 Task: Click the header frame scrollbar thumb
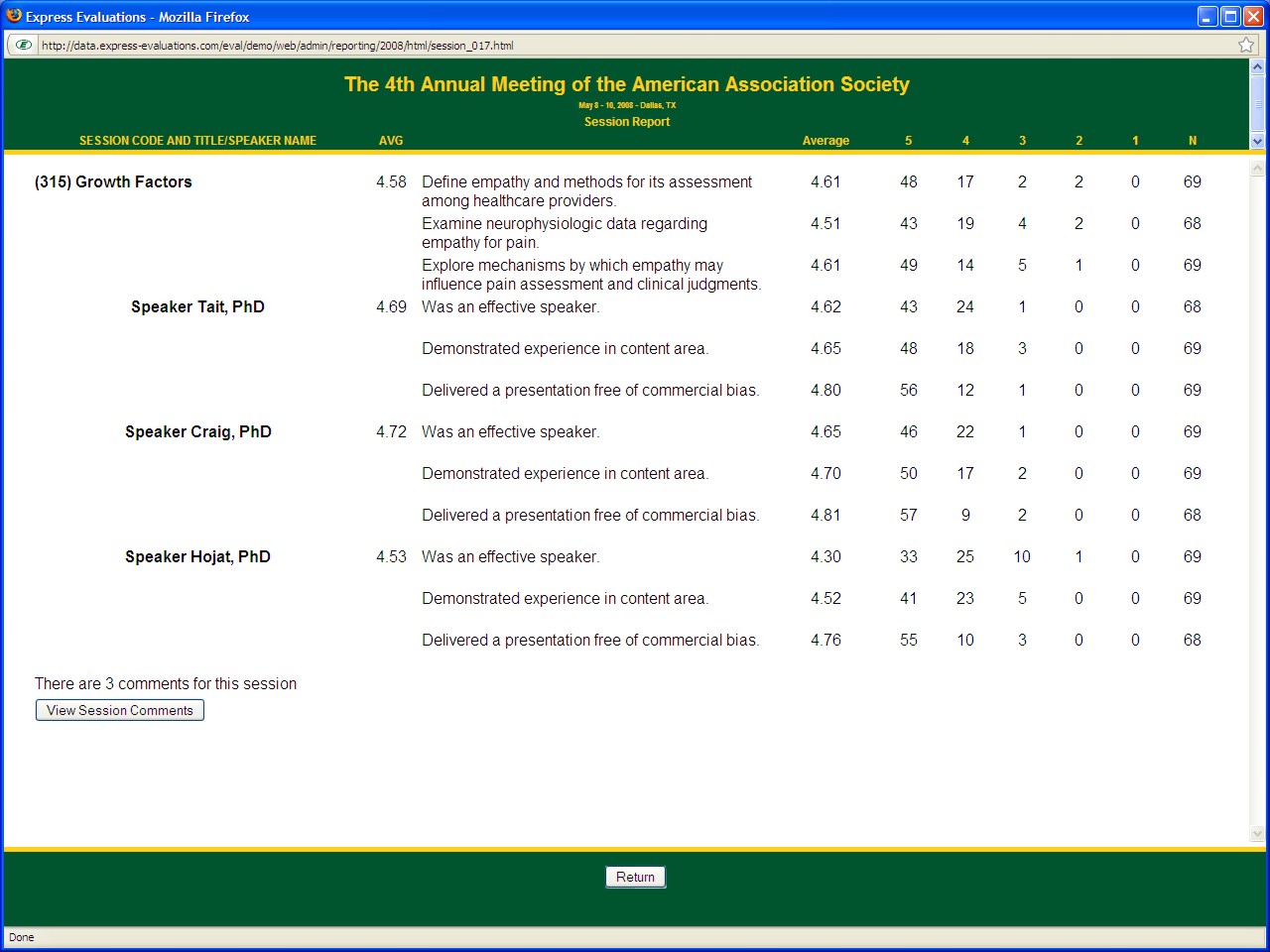(1257, 104)
